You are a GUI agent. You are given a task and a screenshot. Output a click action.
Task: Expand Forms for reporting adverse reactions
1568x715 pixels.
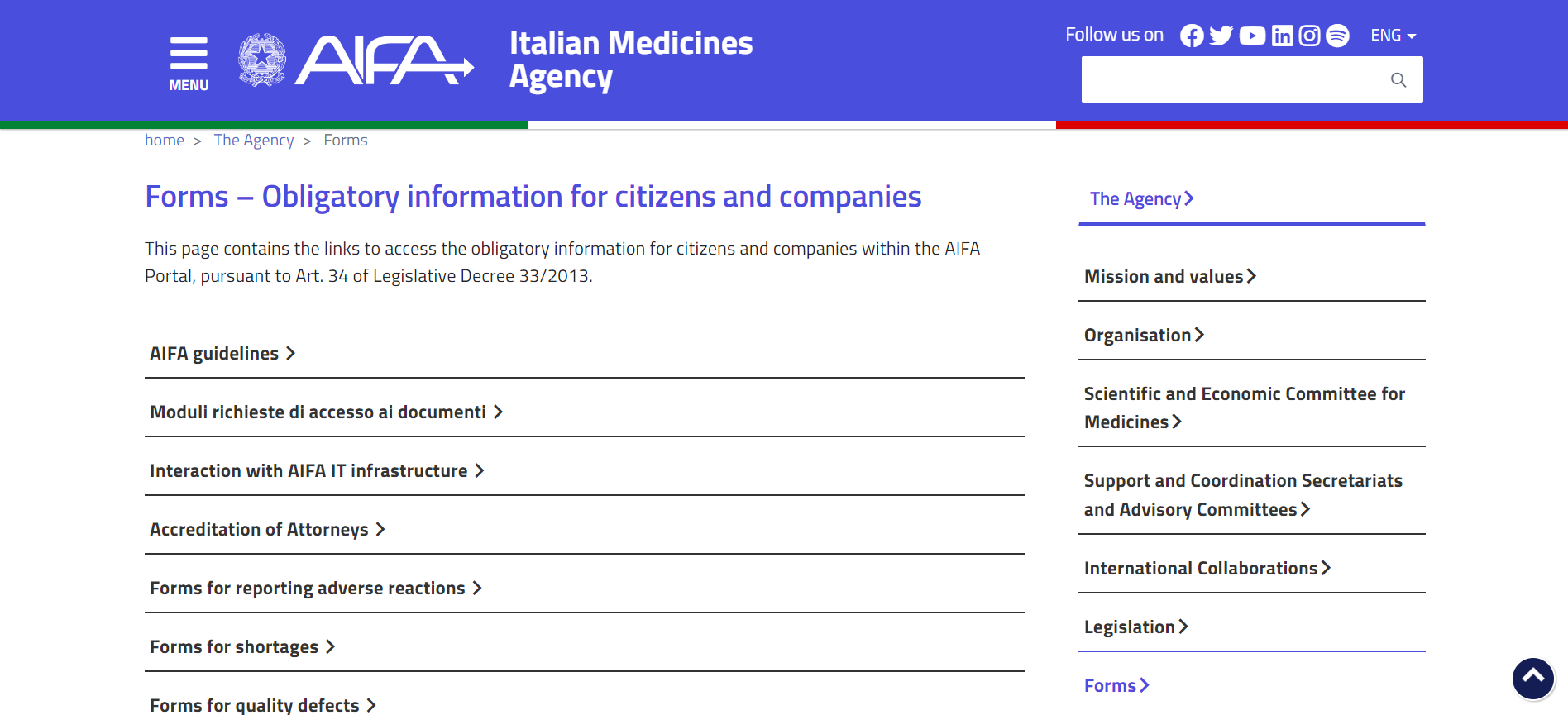(585, 589)
